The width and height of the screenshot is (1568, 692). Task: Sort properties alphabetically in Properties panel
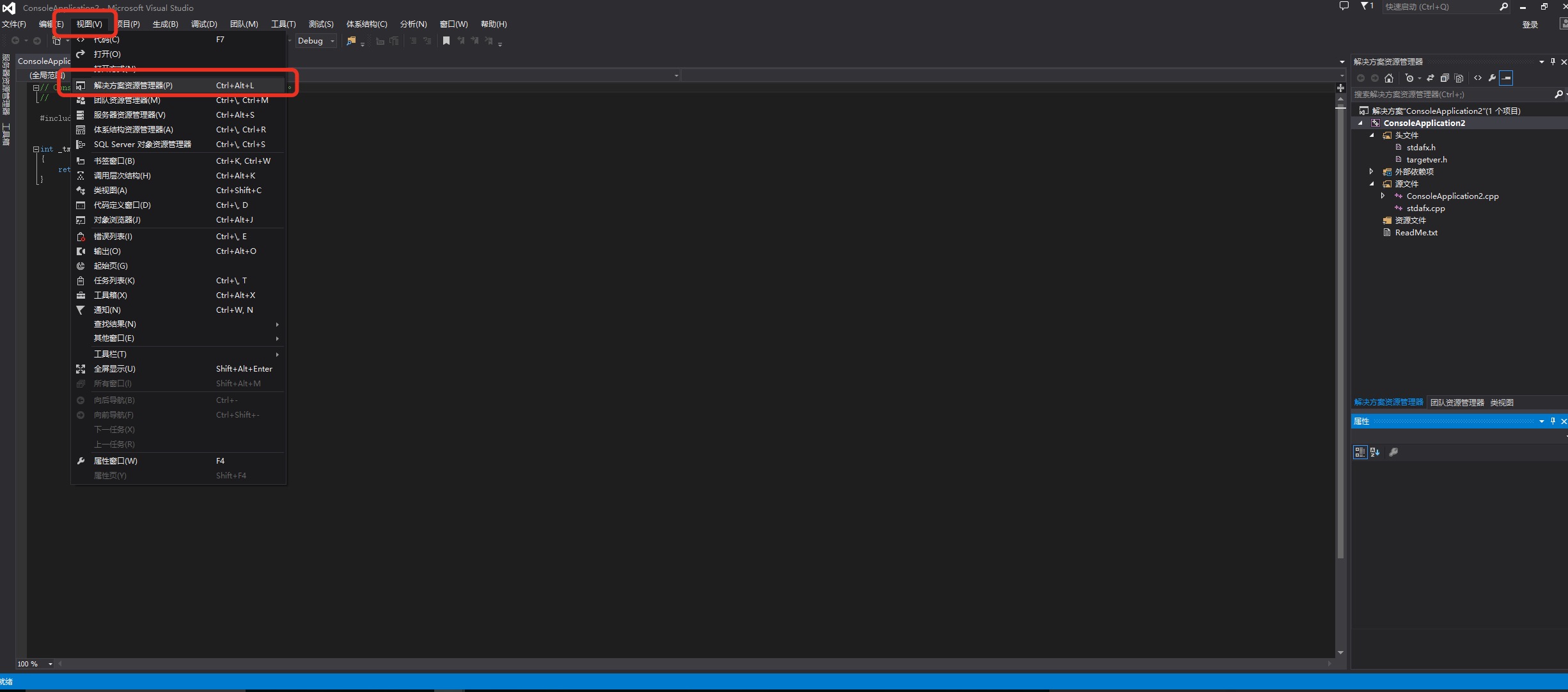point(1374,452)
